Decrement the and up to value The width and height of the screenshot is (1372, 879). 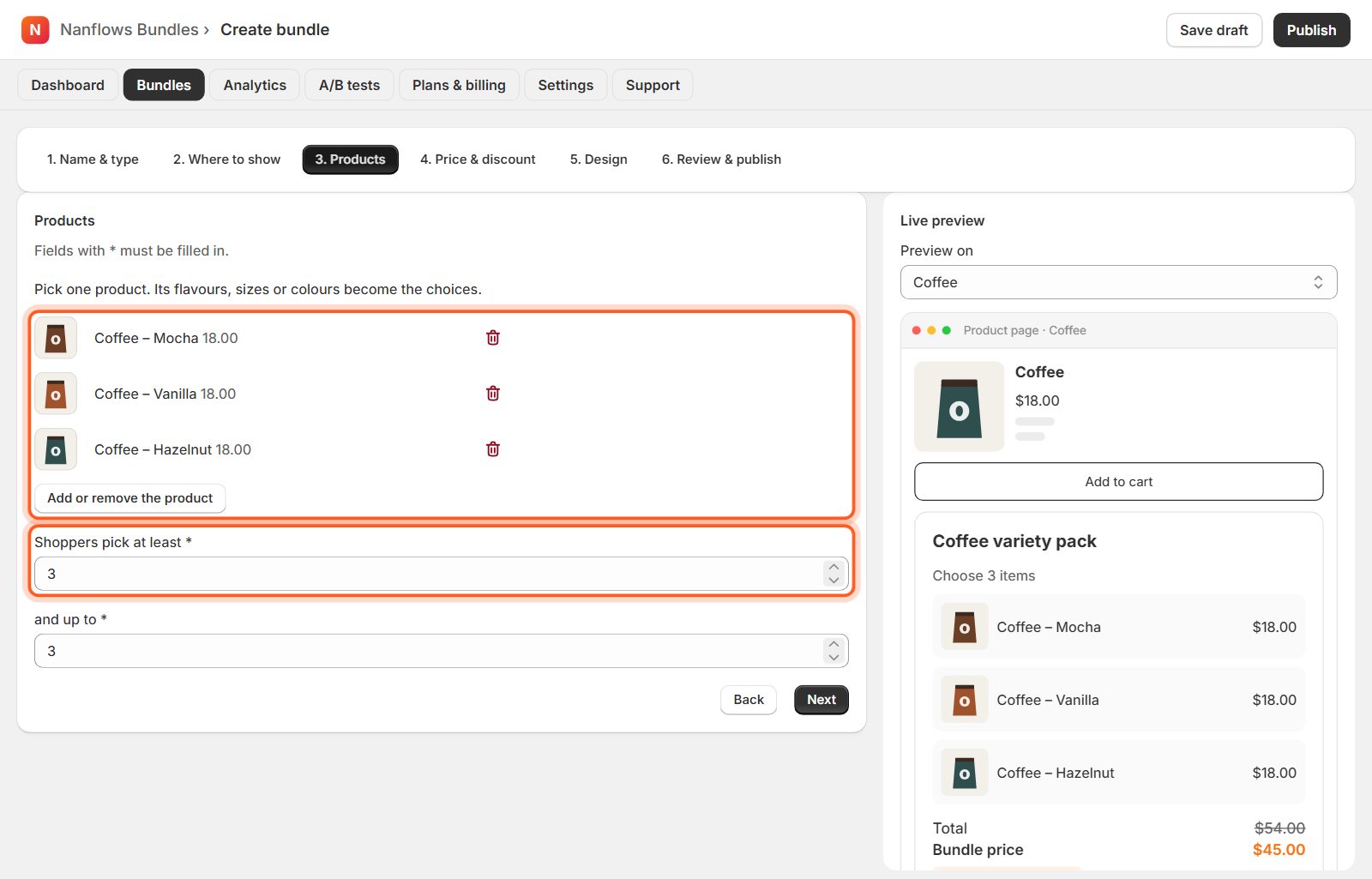[x=833, y=658]
